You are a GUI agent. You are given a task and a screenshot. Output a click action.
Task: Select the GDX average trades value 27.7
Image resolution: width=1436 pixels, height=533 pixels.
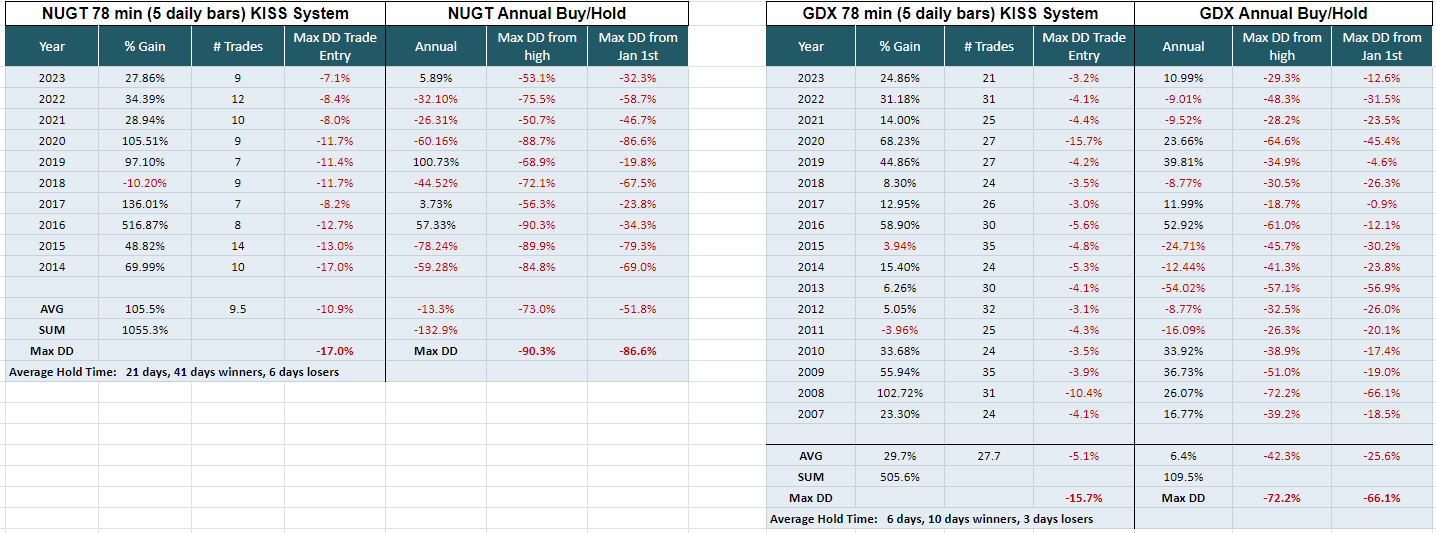989,456
